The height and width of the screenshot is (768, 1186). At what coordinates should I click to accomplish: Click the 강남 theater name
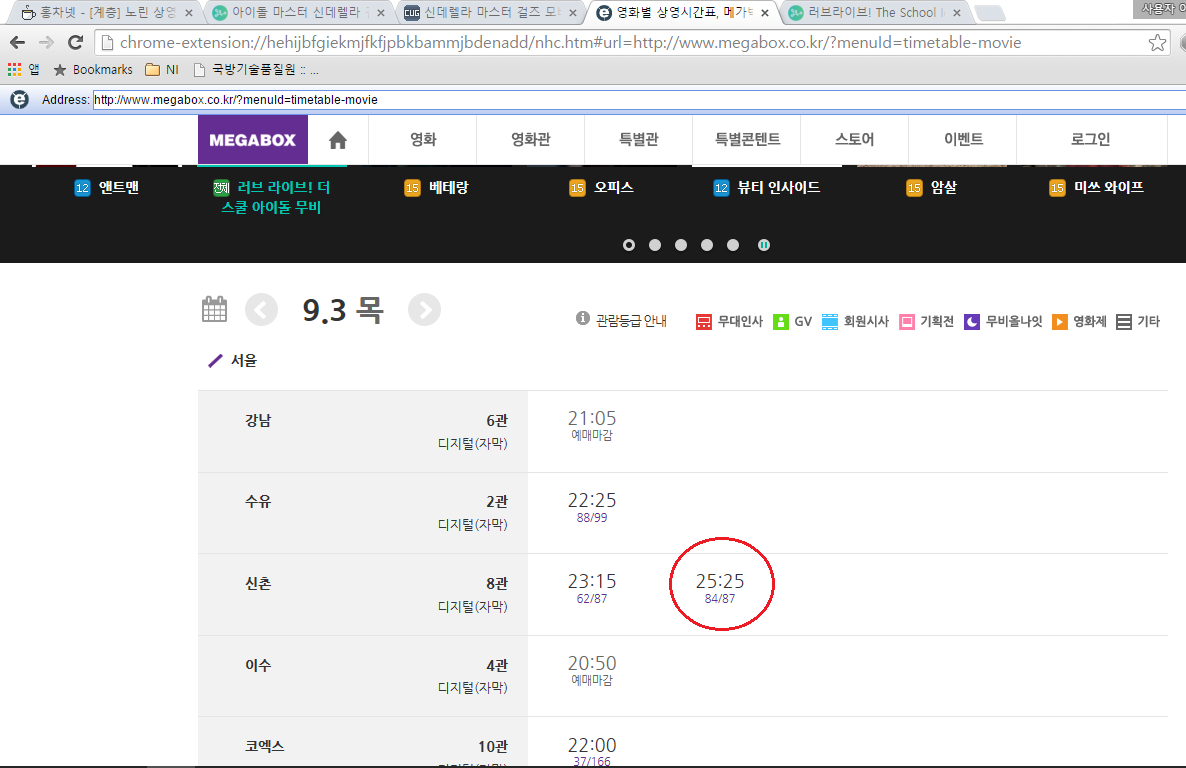(258, 421)
